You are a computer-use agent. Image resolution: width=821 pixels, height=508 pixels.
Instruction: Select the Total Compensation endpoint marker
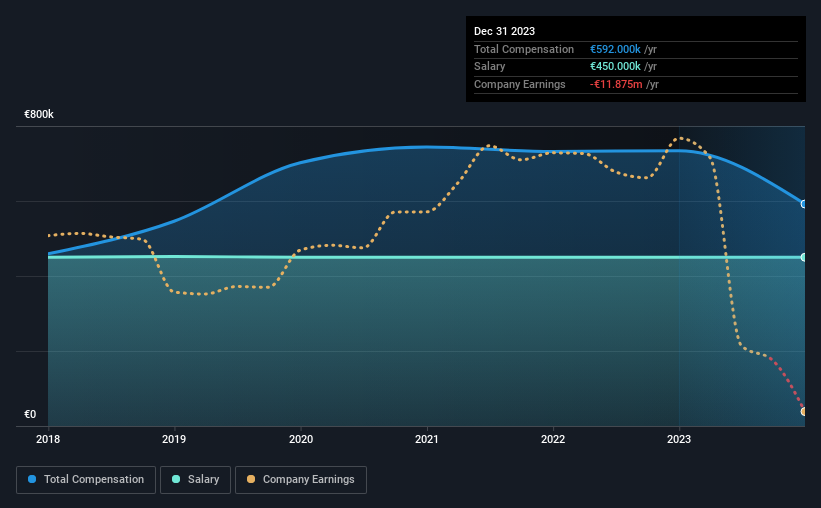(804, 204)
